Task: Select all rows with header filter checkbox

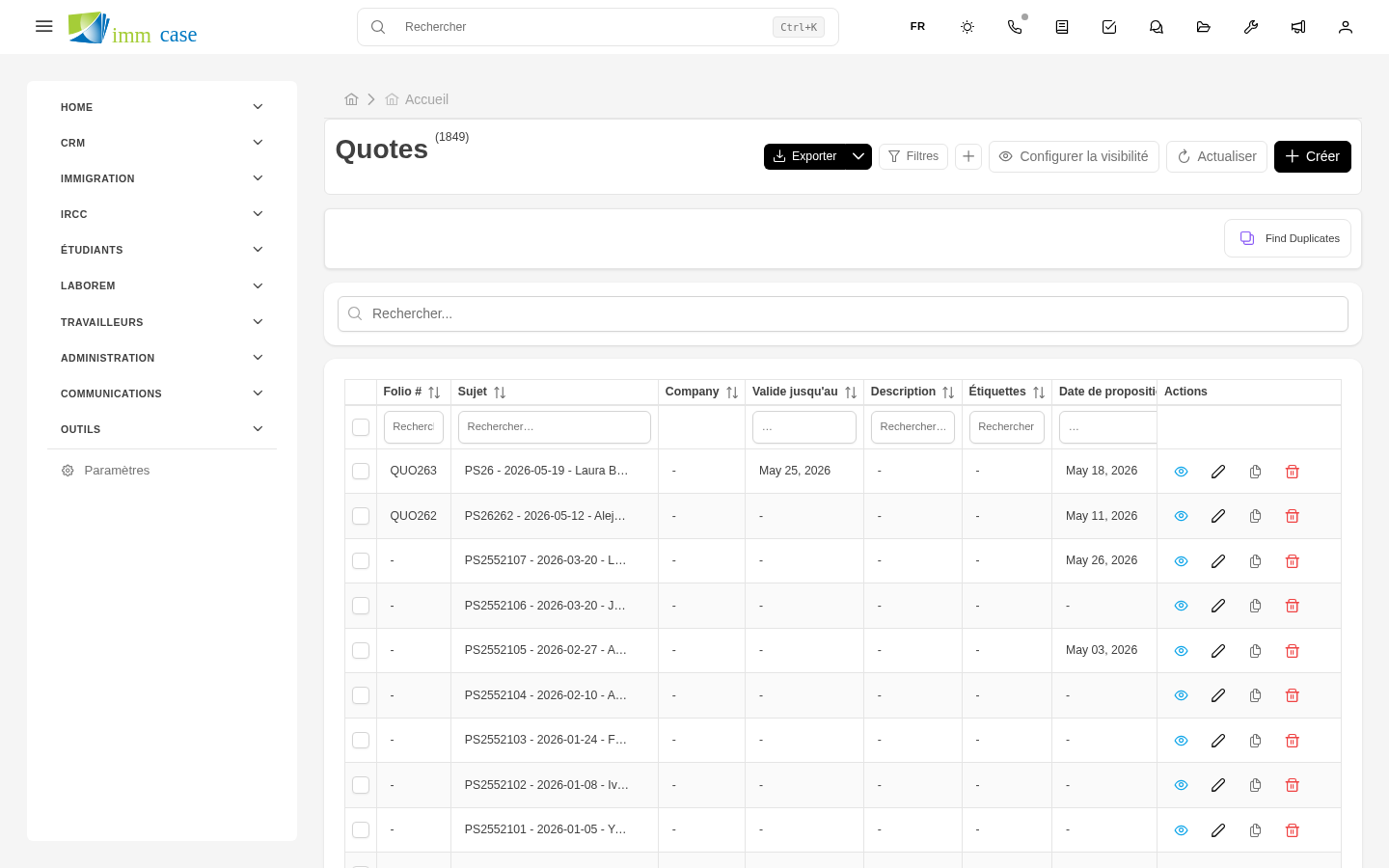Action: 361,427
